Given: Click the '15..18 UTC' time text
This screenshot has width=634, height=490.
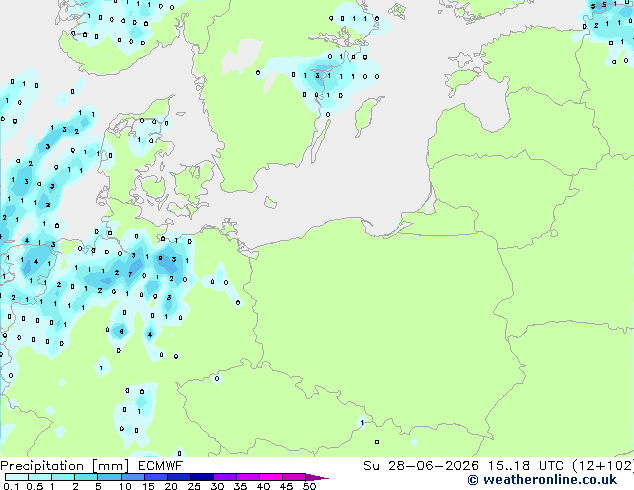Looking at the screenshot, I should (526, 466).
